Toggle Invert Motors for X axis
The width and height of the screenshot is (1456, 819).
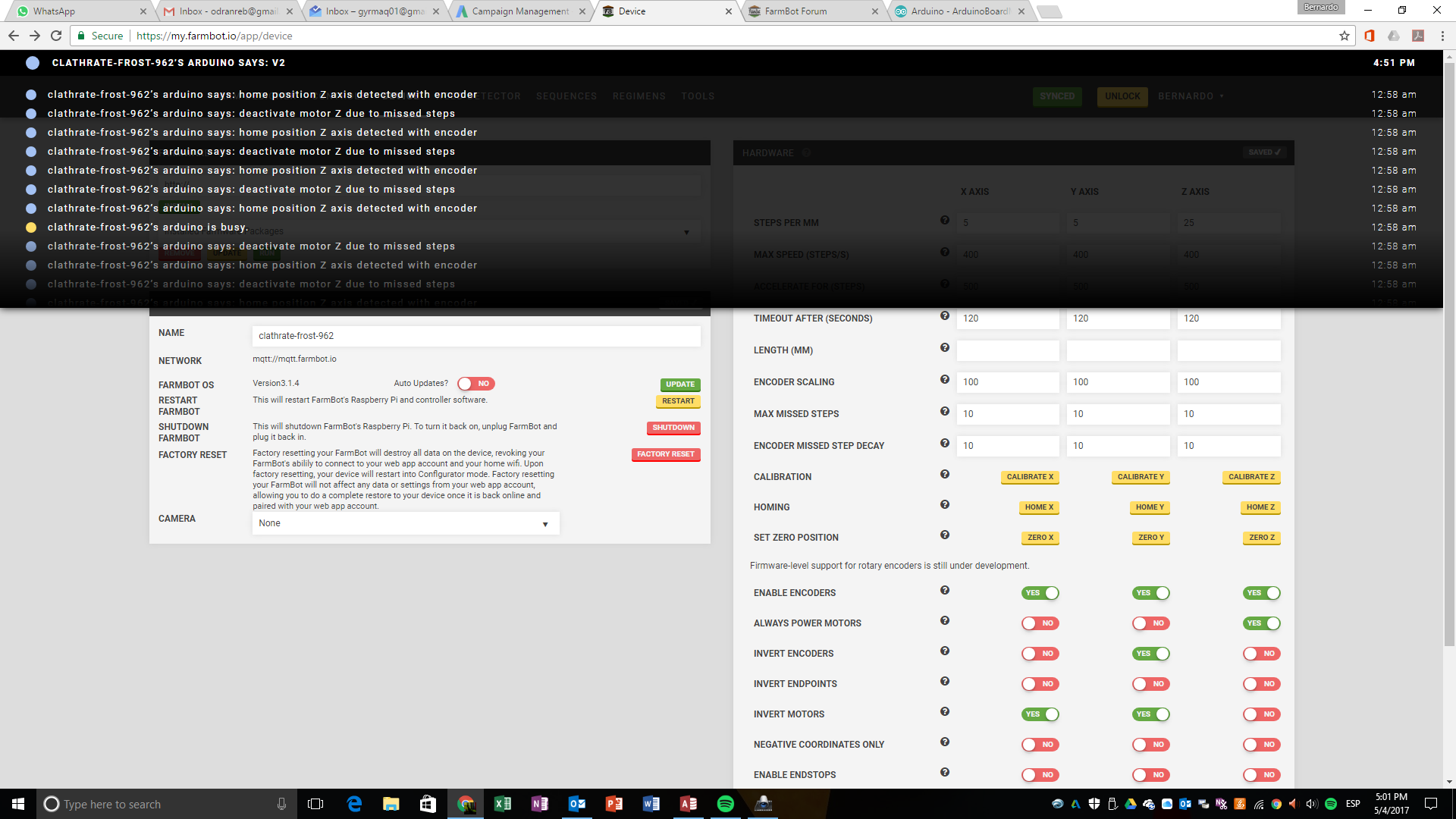(x=1040, y=714)
